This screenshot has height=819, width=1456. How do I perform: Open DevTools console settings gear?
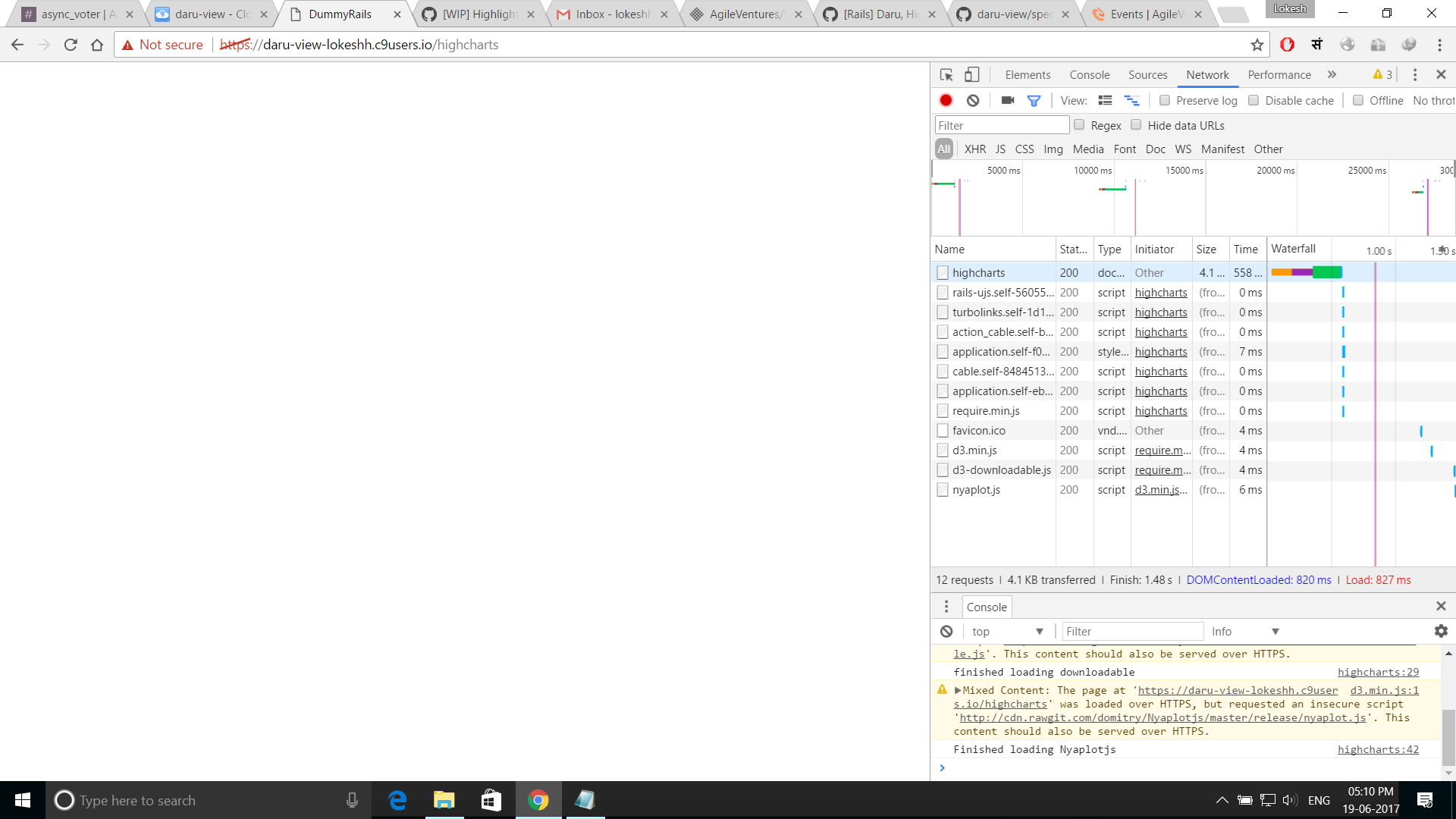pos(1439,631)
